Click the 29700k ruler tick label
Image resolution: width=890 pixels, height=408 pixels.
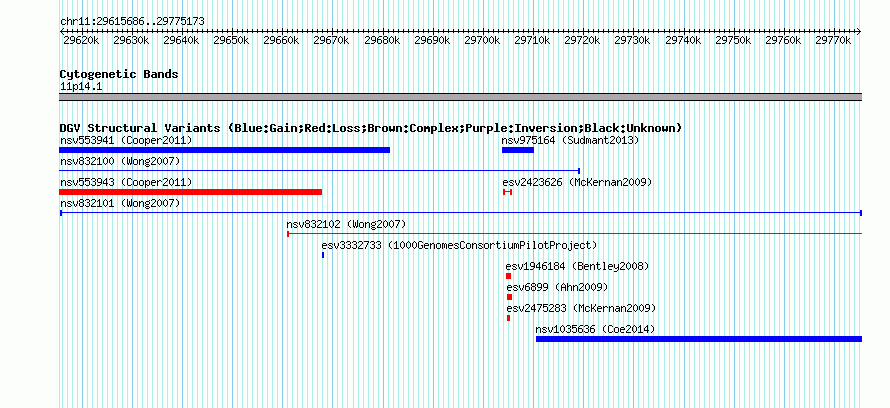(482, 40)
